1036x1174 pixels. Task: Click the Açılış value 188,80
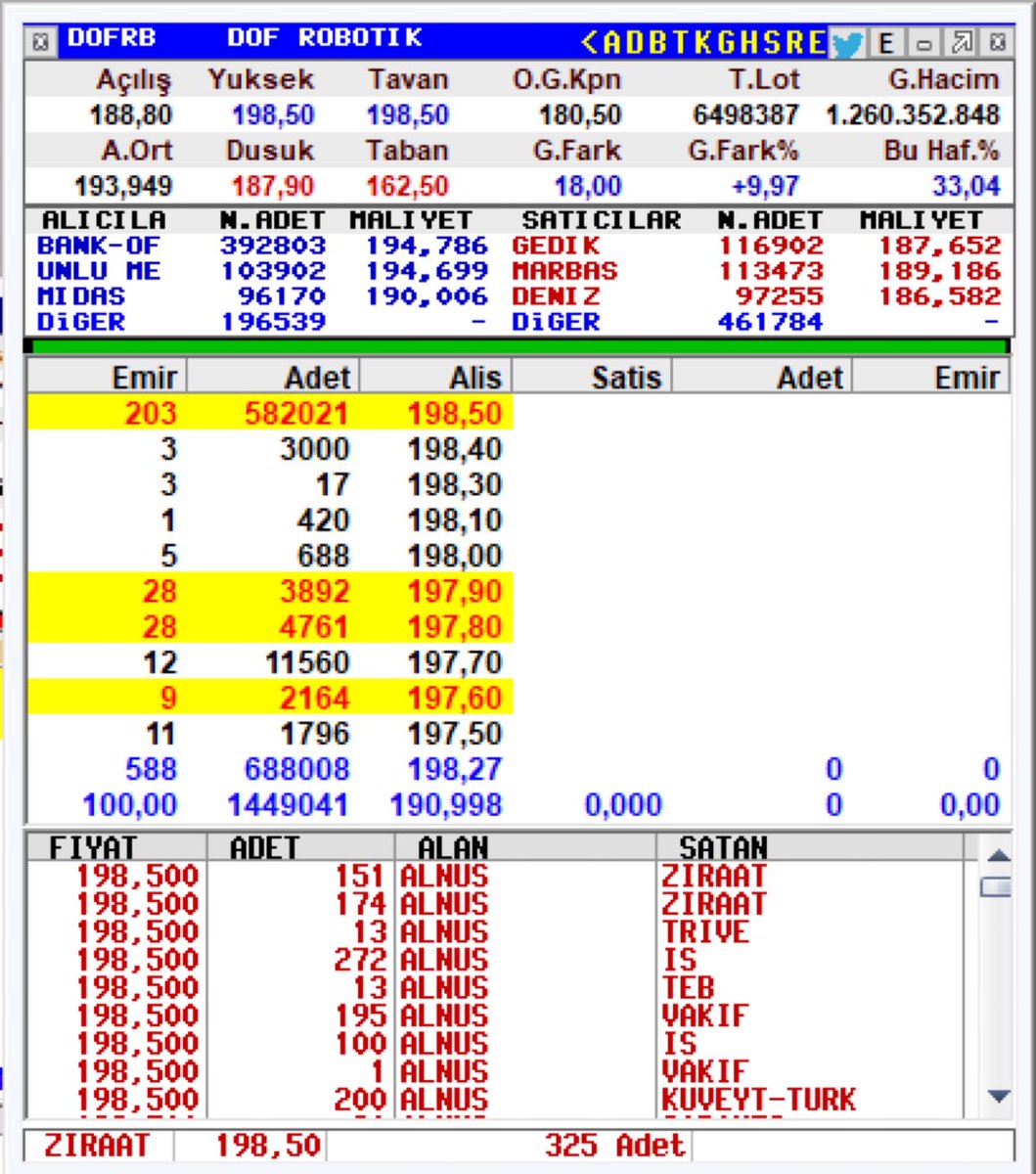(x=131, y=115)
